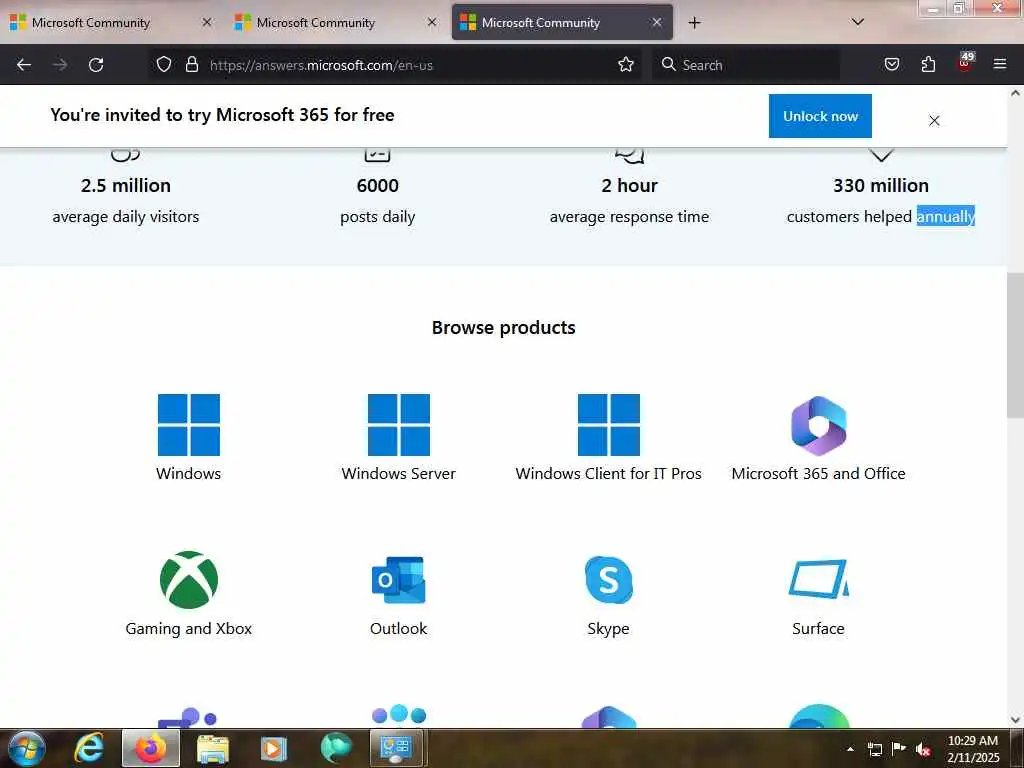Bookmark this page with the star icon
The image size is (1024, 768).
(x=626, y=64)
